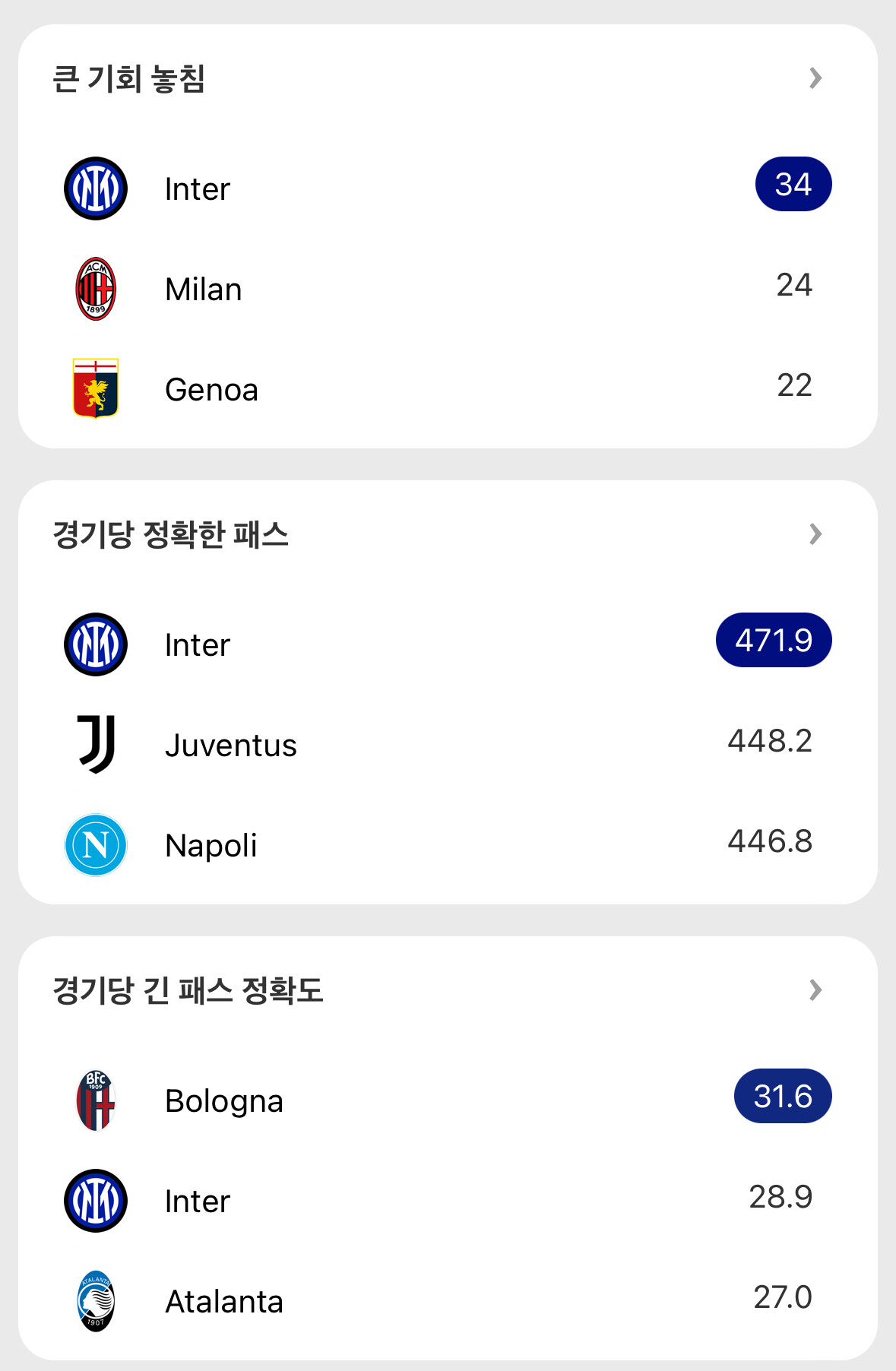Viewport: 896px width, 1371px height.
Task: Open the 경기당 정확한 패스 heading
Action: [x=170, y=534]
